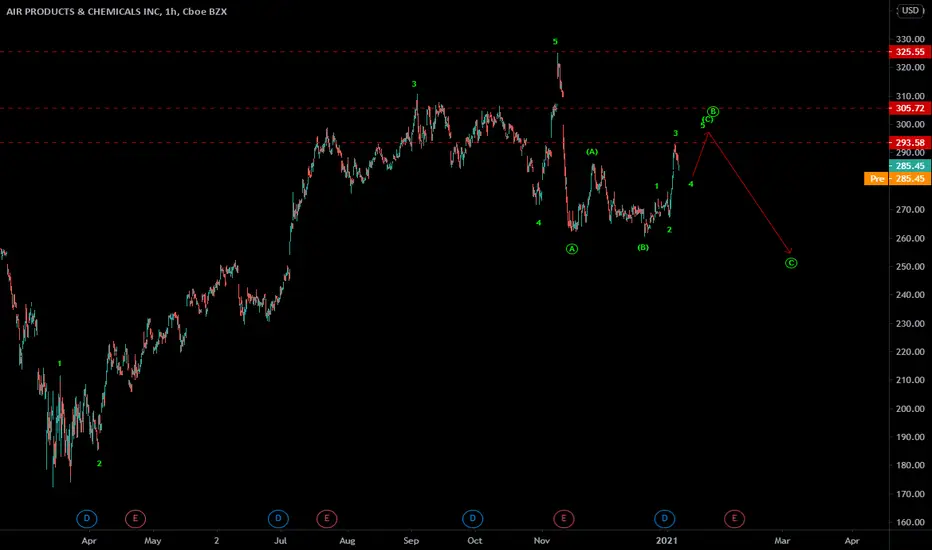Open the earnings E marker before Aug
The width and height of the screenshot is (932, 550).
(326, 518)
